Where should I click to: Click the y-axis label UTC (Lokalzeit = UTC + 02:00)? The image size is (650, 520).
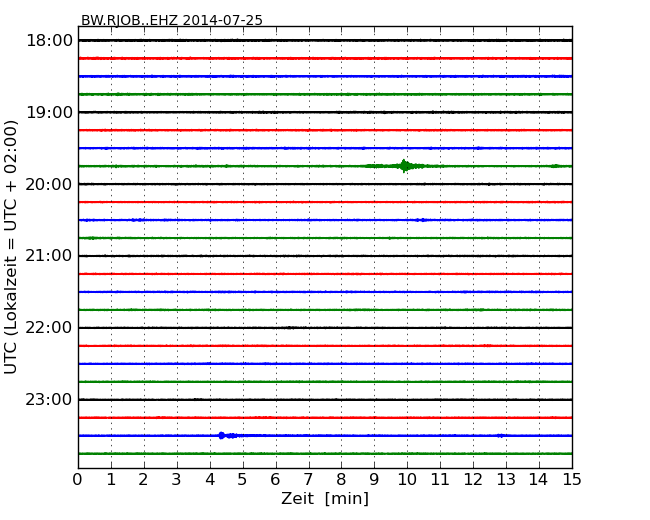(11, 247)
